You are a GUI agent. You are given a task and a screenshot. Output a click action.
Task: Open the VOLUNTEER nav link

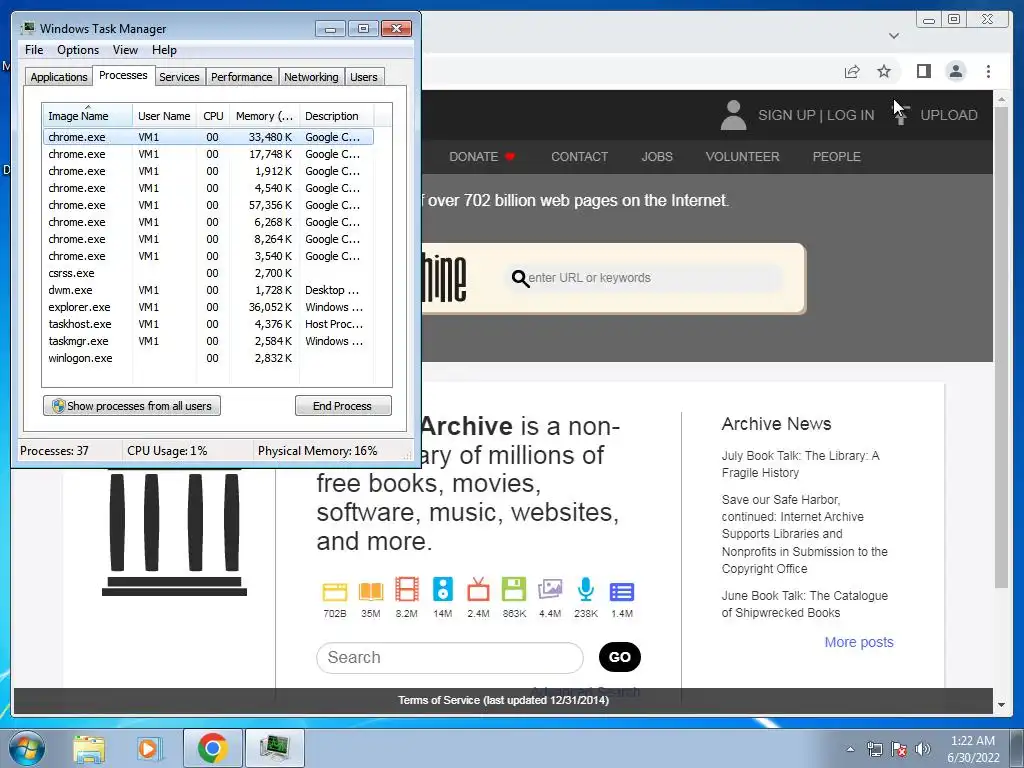click(x=742, y=157)
